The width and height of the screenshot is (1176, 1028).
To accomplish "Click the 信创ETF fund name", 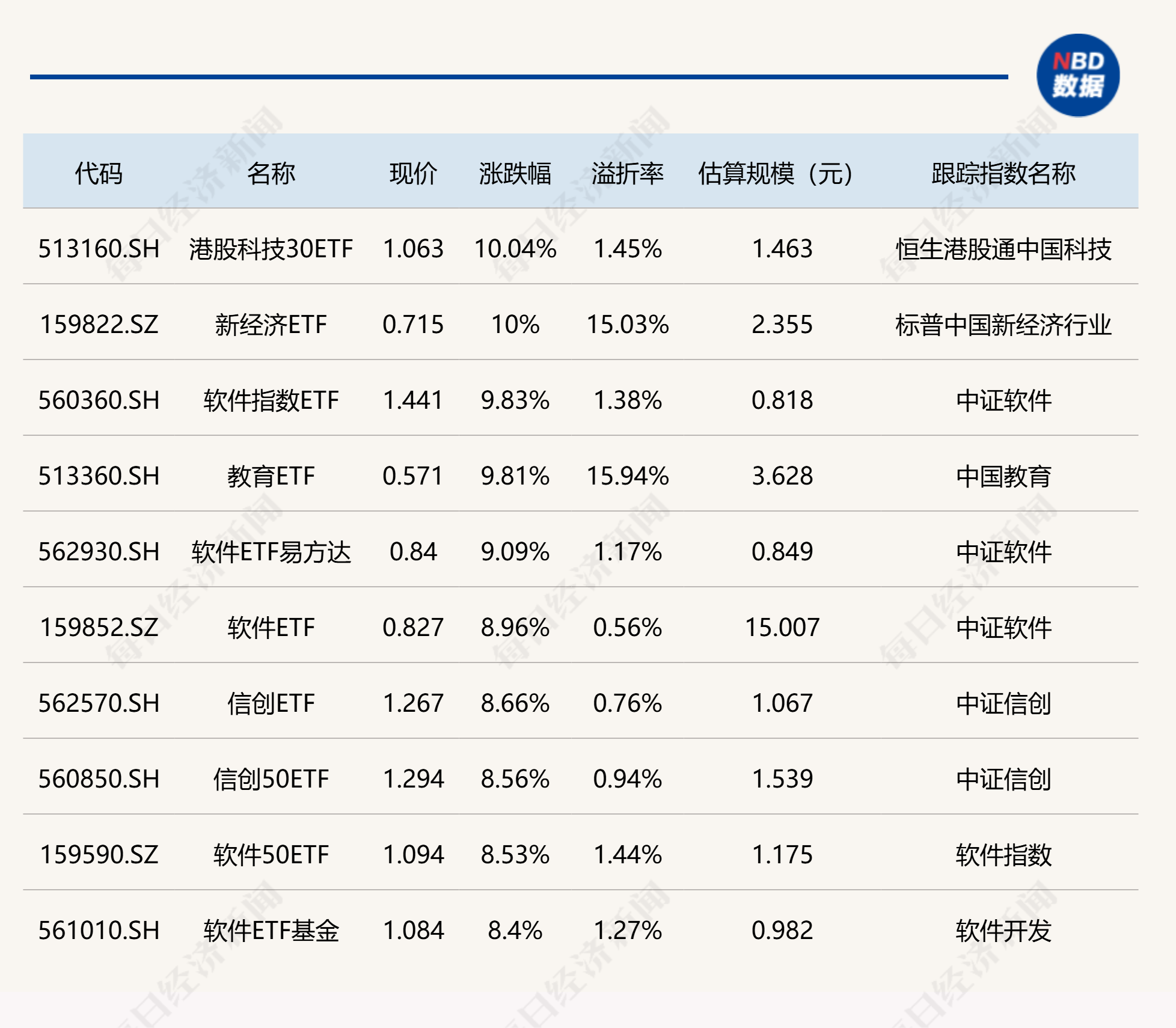I will [271, 703].
